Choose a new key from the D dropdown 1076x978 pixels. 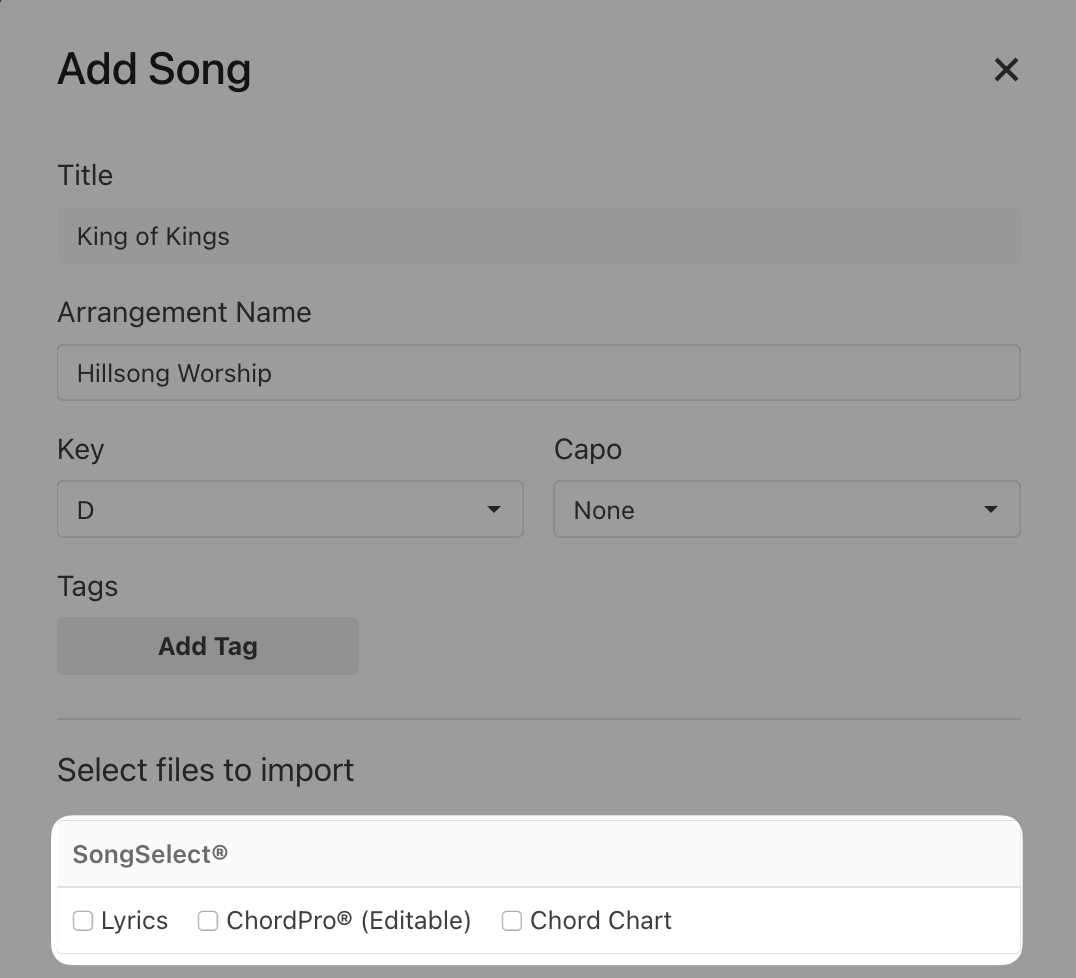pos(290,509)
